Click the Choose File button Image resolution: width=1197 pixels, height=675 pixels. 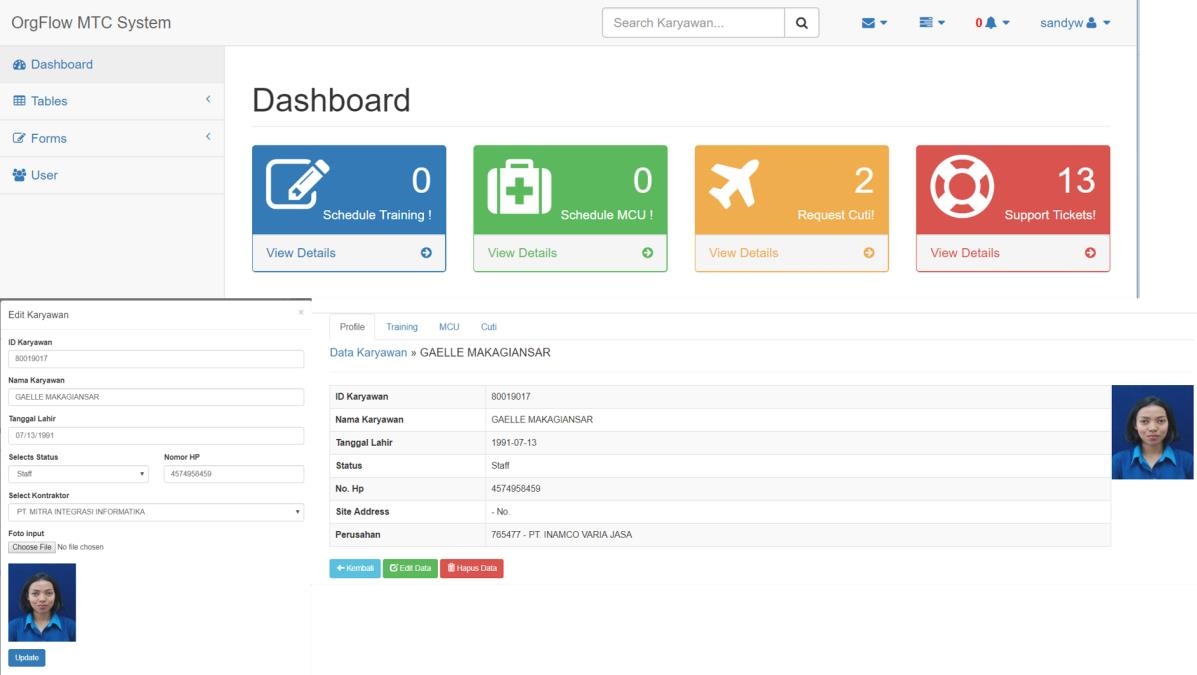[31, 547]
